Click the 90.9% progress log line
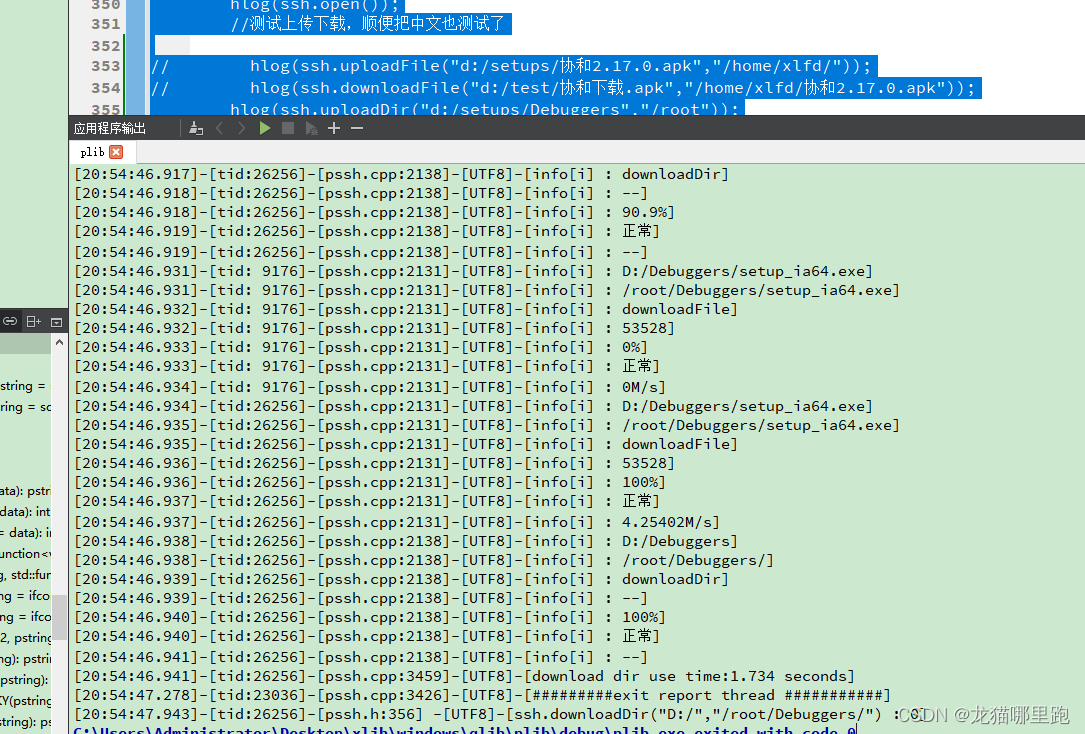The height and width of the screenshot is (734, 1085). click(374, 212)
